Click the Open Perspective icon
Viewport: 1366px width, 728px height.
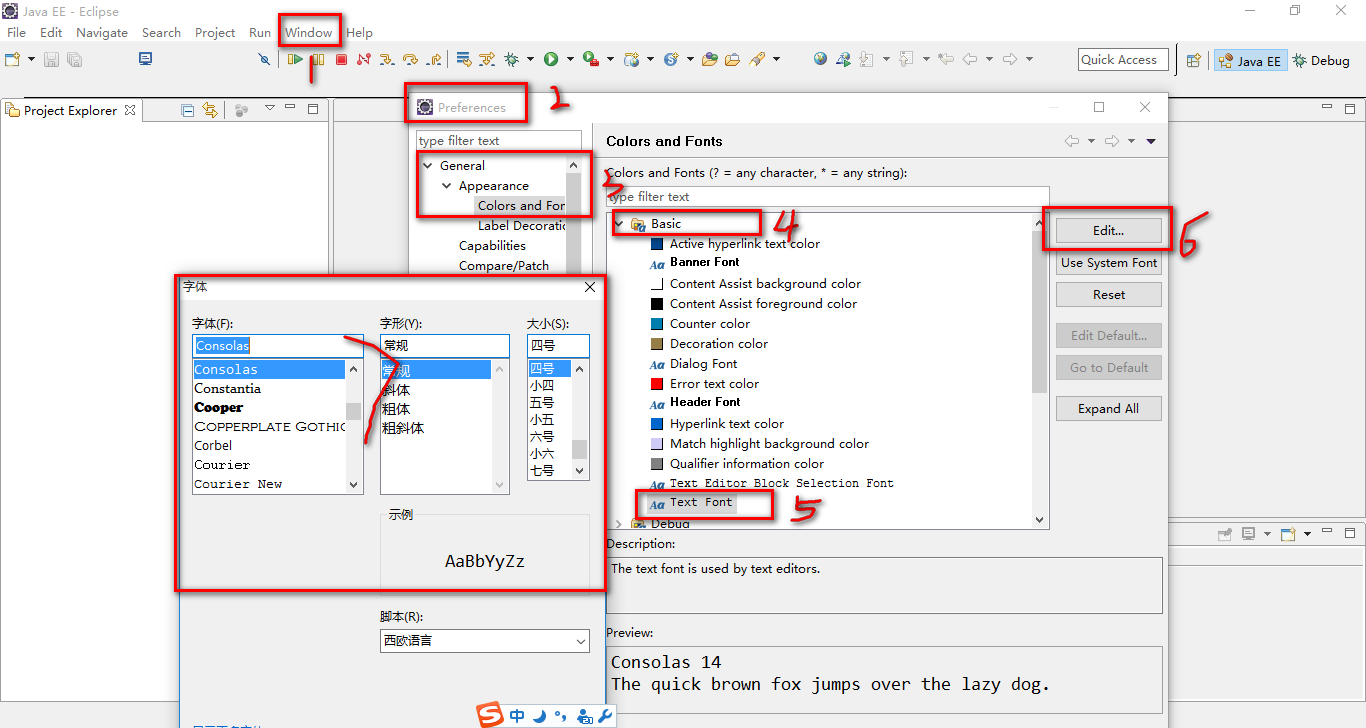[x=1193, y=61]
